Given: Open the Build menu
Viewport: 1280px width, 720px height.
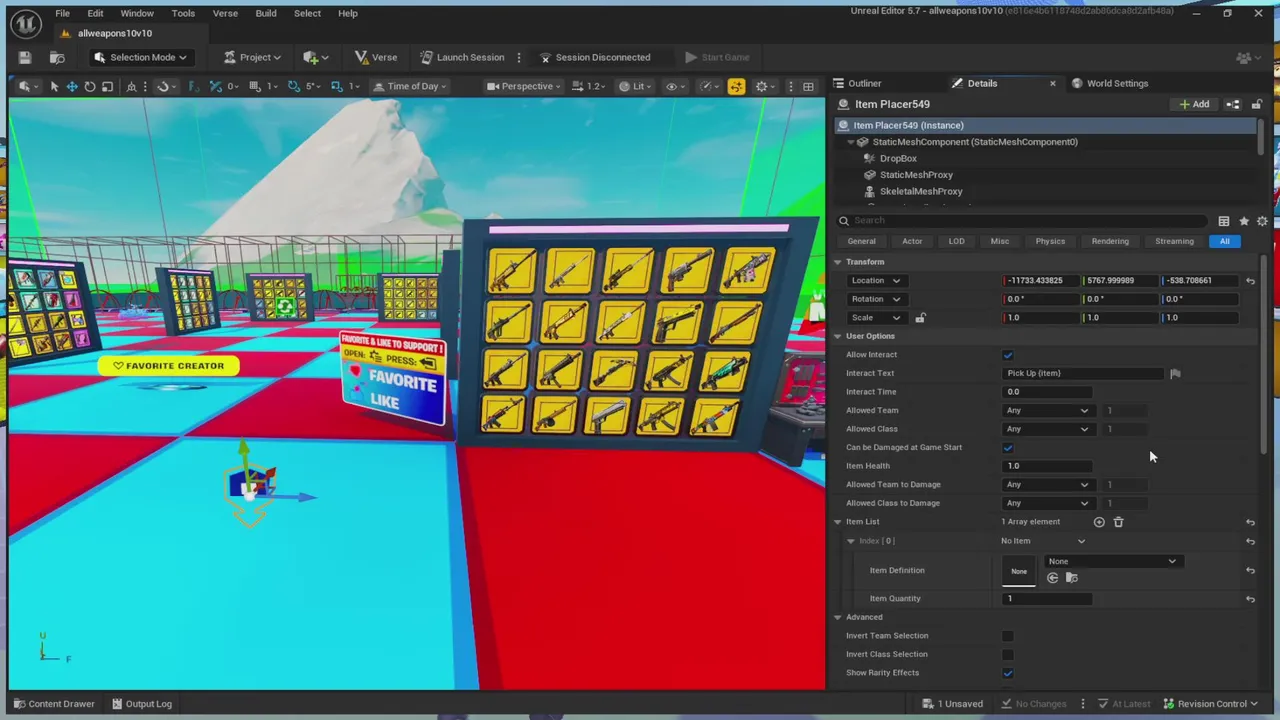Looking at the screenshot, I should (x=266, y=13).
